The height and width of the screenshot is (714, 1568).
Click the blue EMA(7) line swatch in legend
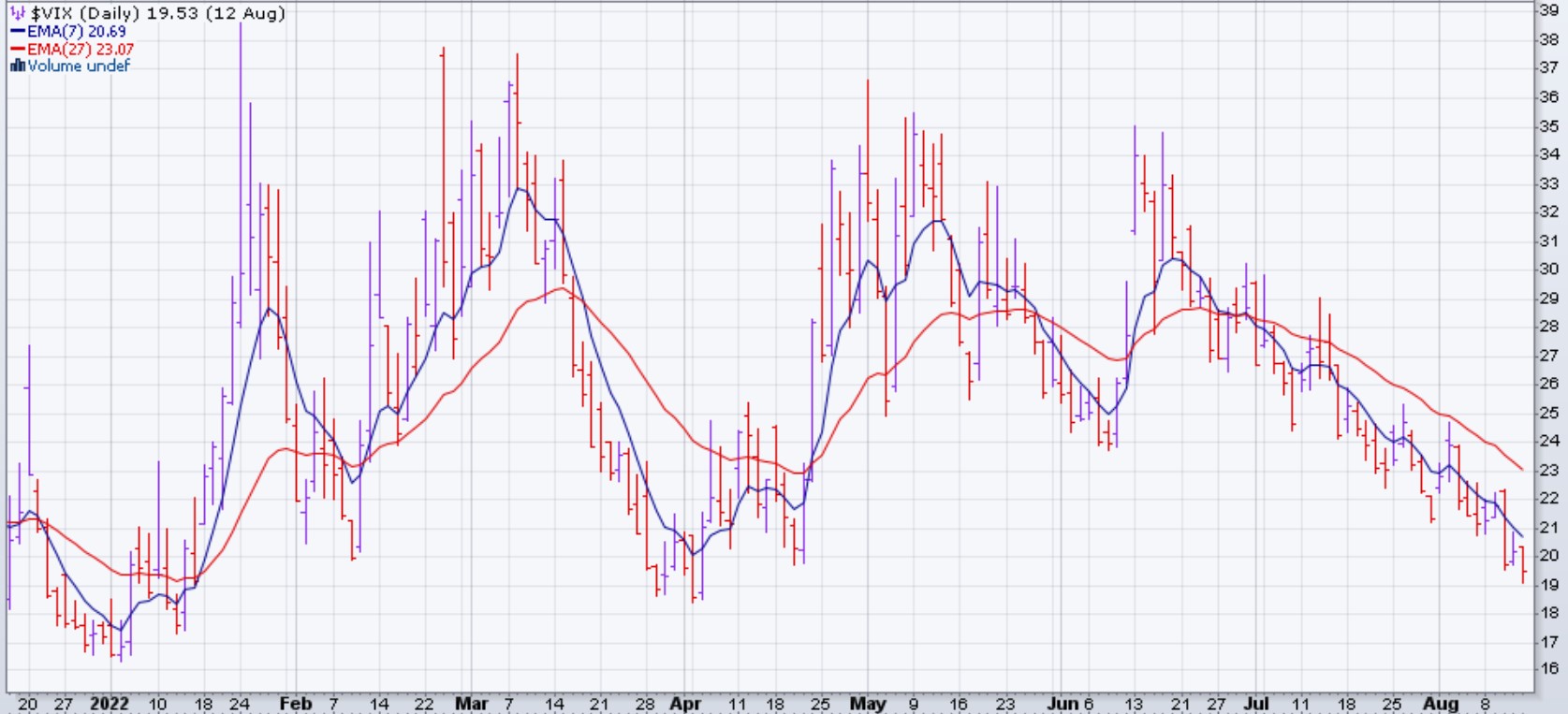point(17,31)
